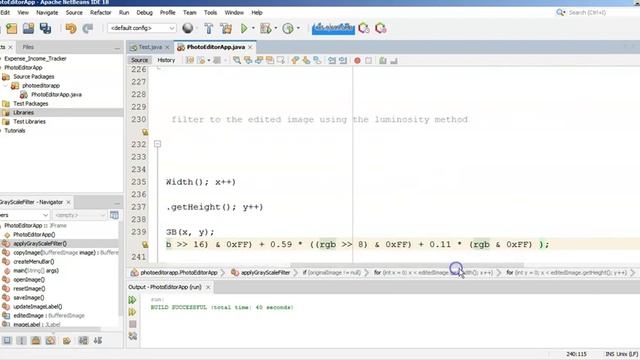Open the Tools menu
Viewport: 640px width, 360px height.
tap(210, 13)
